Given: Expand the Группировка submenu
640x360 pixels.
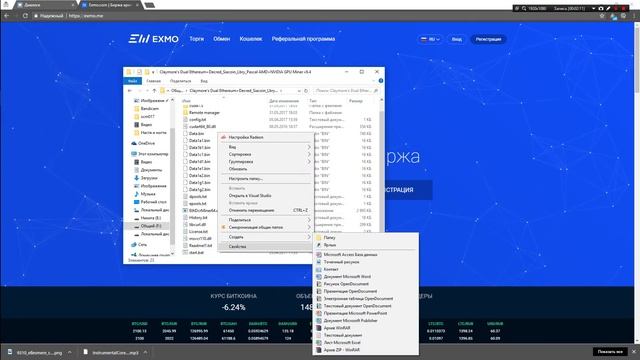Looking at the screenshot, I should point(309,162).
